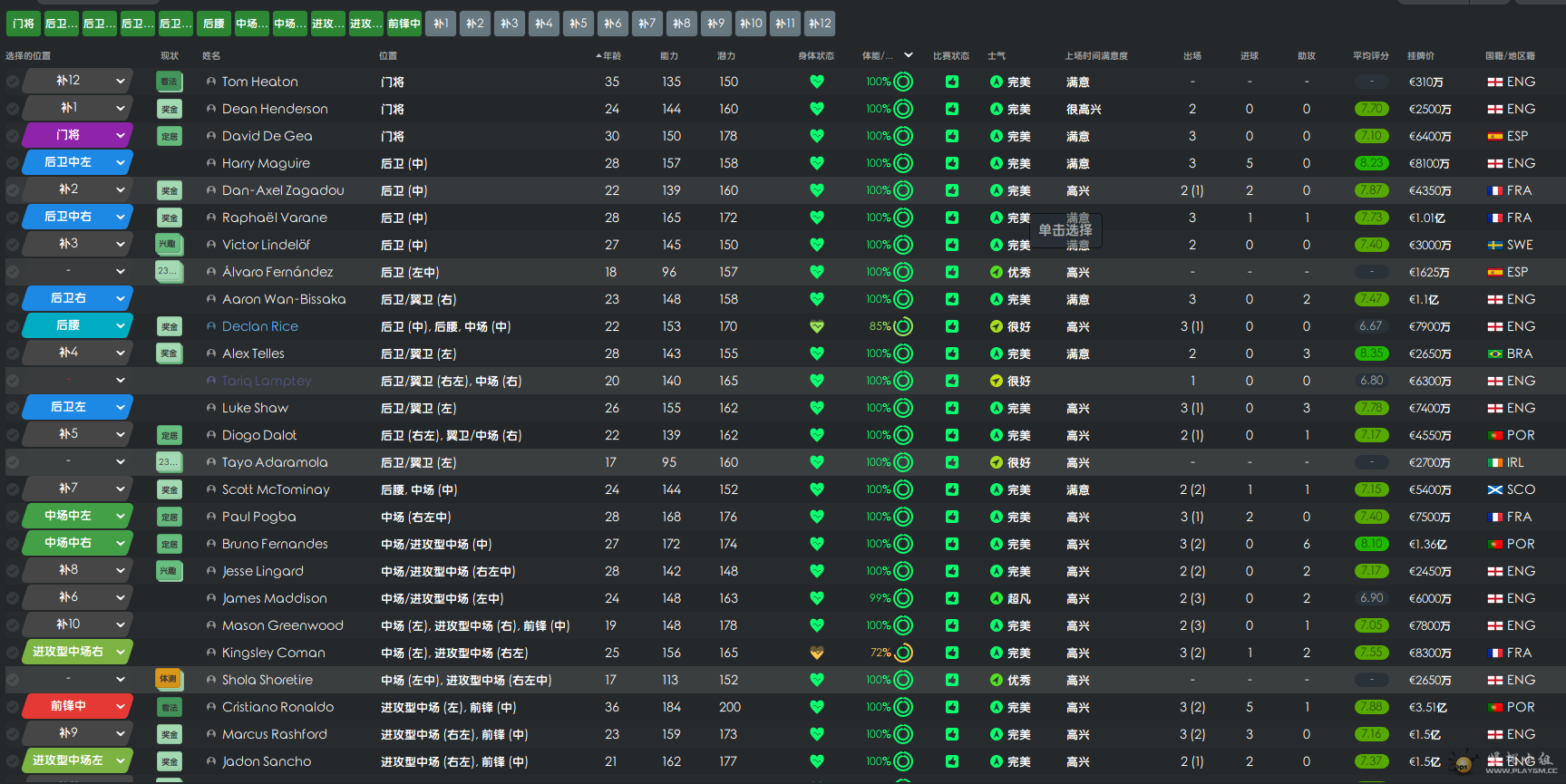Click the person icon beside Paul Pogba
This screenshot has height=784, width=1566.
pos(211,517)
